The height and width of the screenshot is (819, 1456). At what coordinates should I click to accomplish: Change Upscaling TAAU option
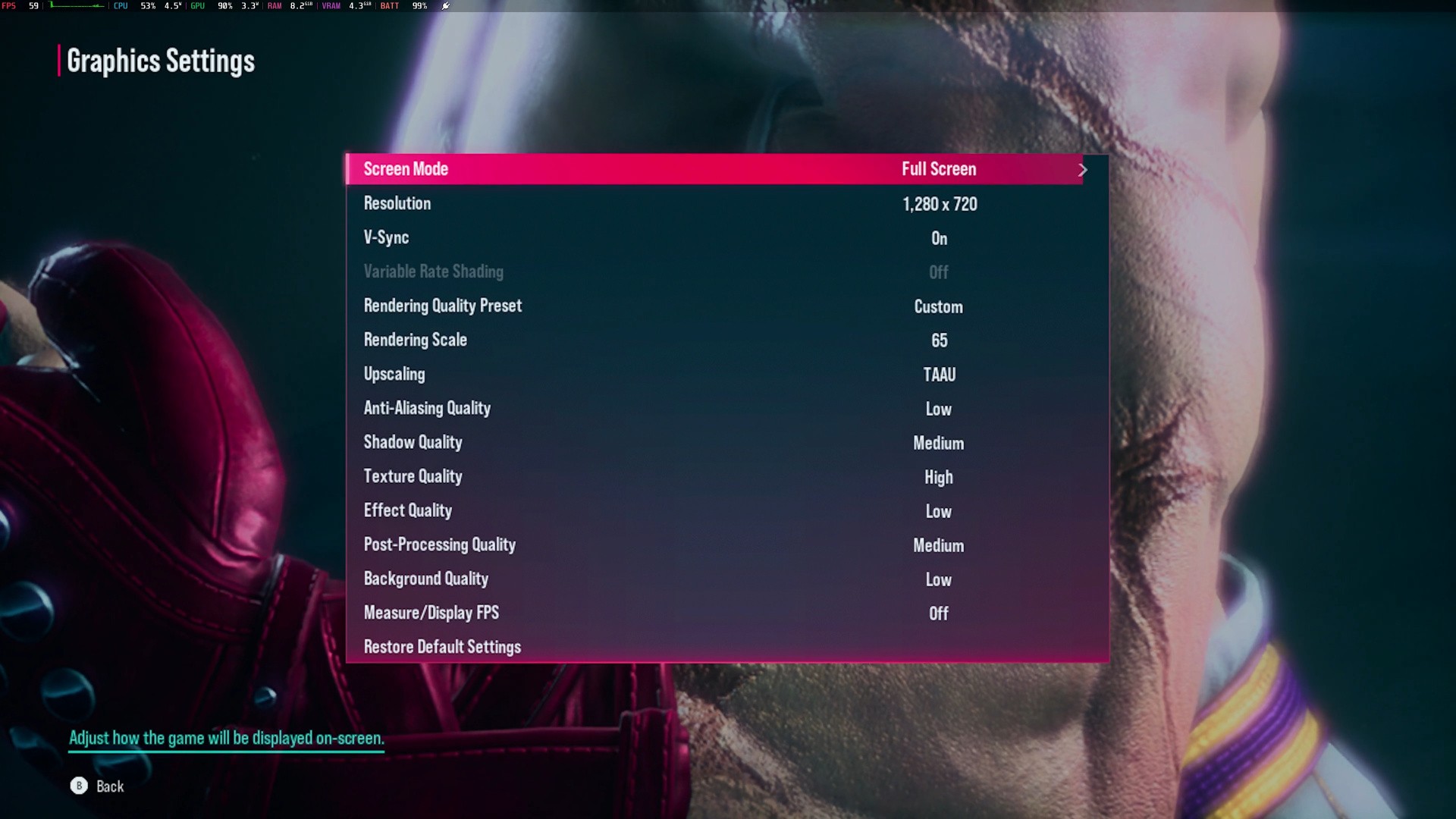tap(939, 375)
